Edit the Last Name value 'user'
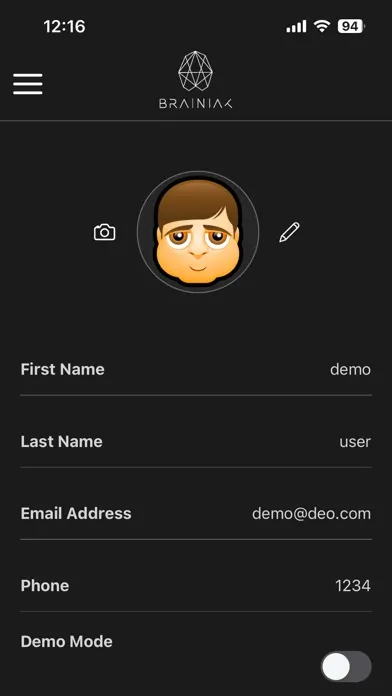Viewport: 392px width, 696px height. tap(355, 442)
